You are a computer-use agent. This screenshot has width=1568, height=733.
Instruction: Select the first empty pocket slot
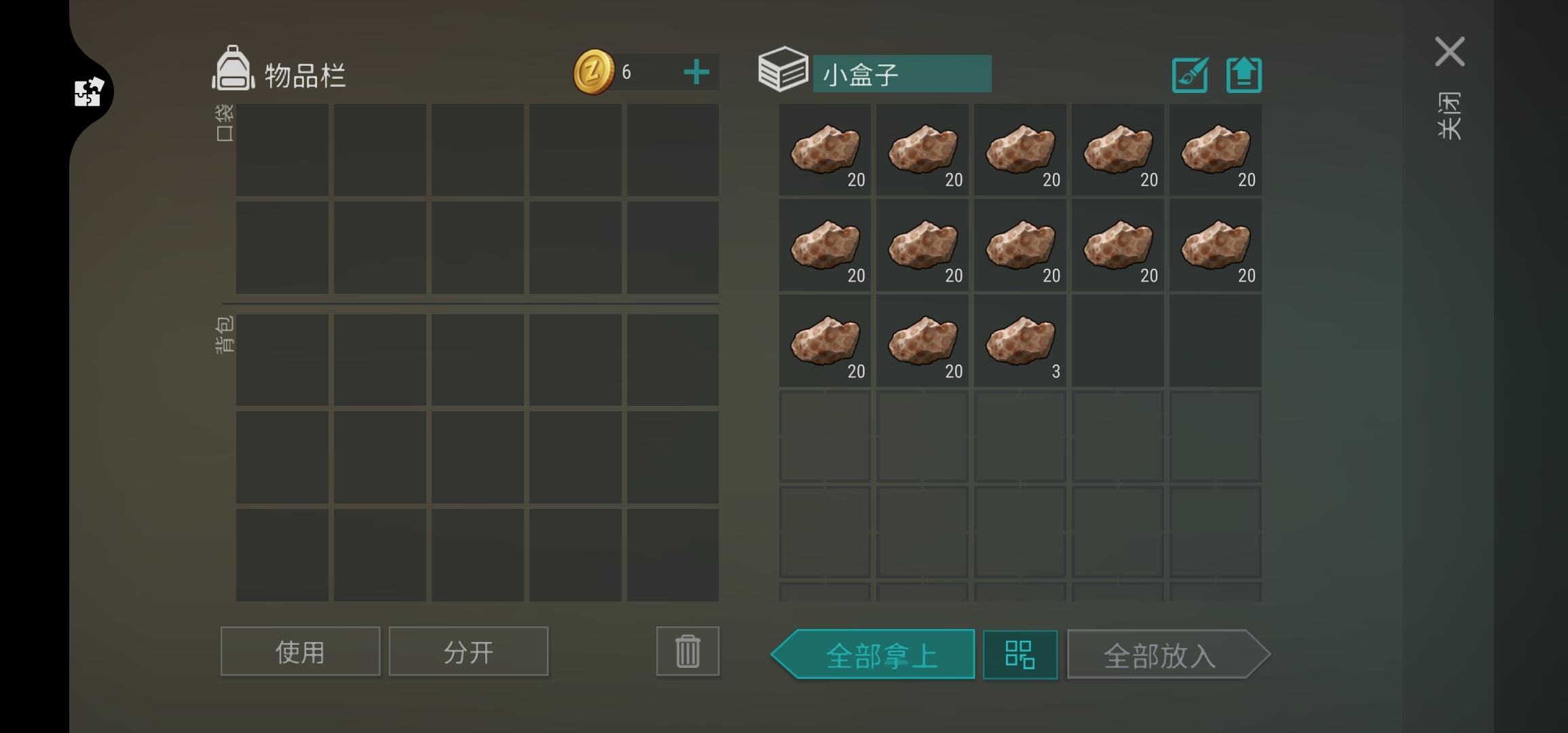pos(282,150)
